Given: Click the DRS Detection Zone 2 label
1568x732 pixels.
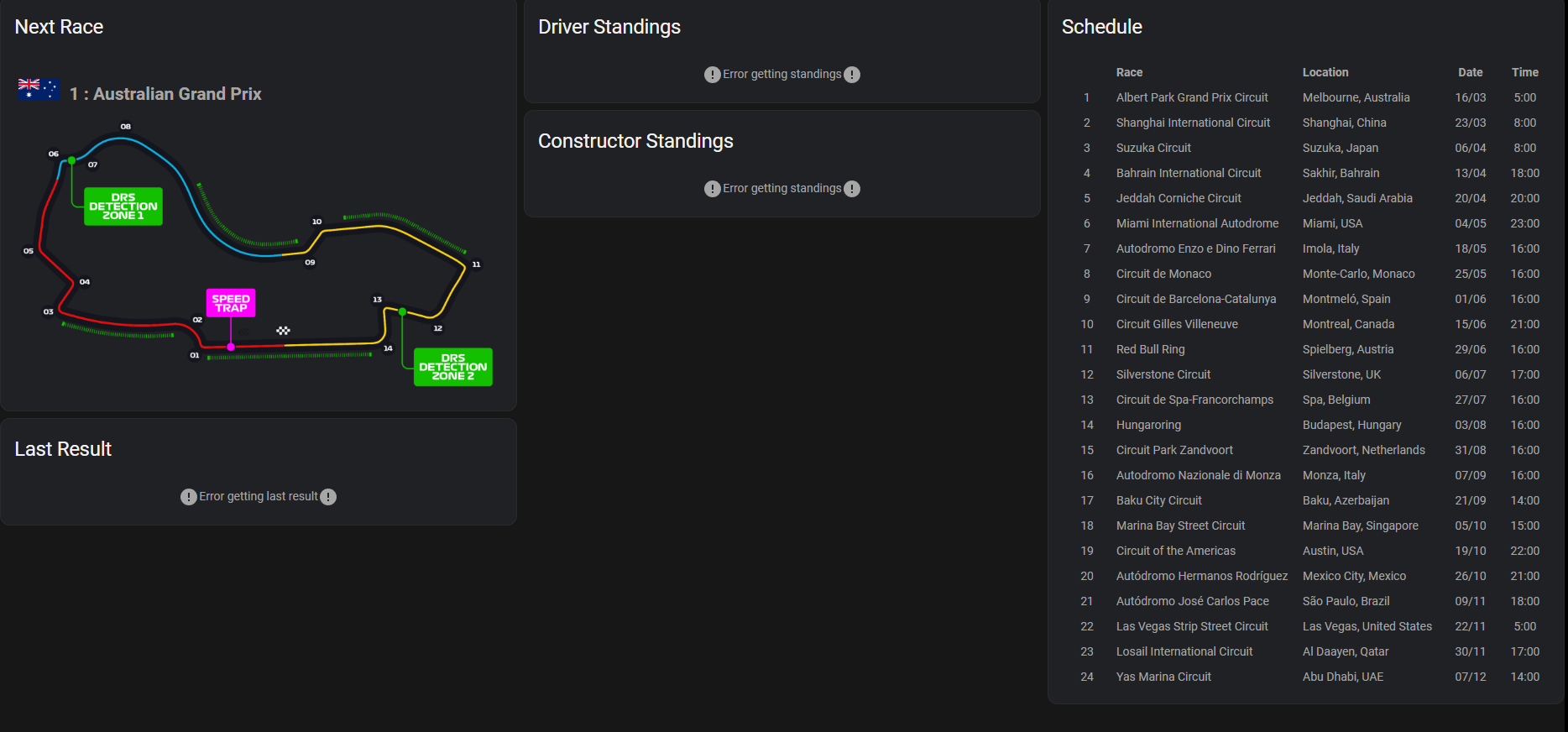Looking at the screenshot, I should click(x=453, y=367).
